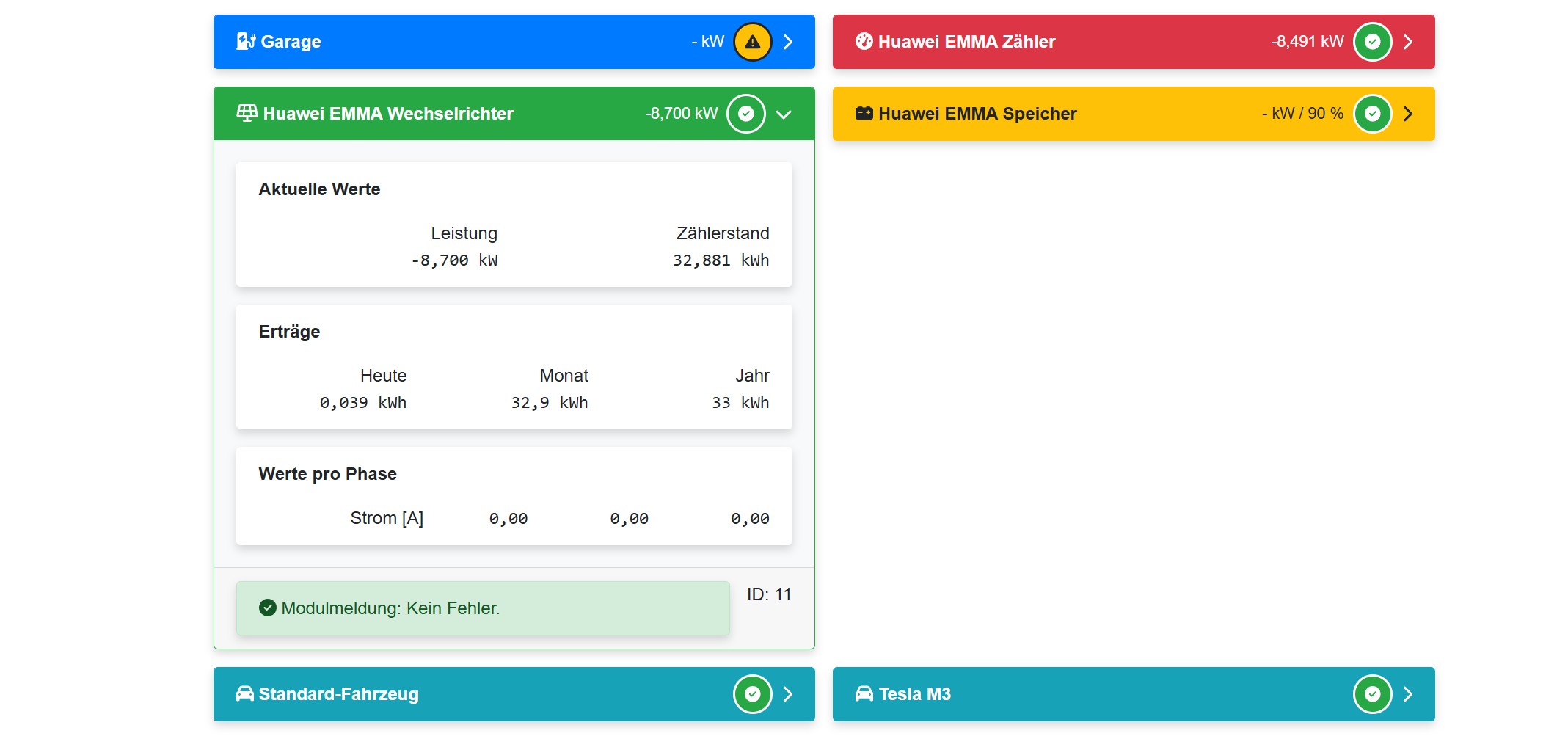Click the Aktuelle Werte heading
Image resolution: width=1568 pixels, height=747 pixels.
click(319, 189)
